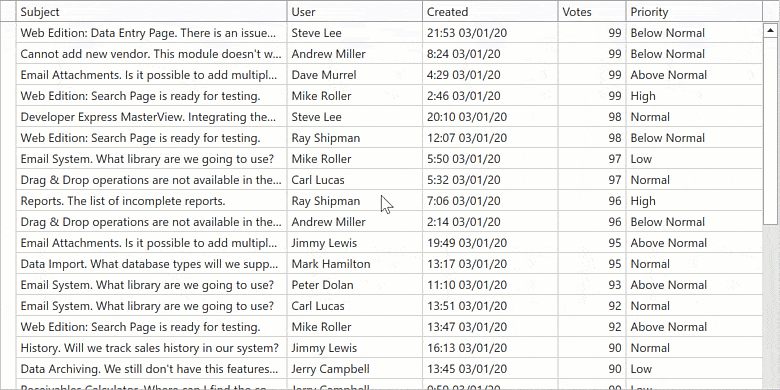Click created cell '5:32 03/01/20'

pyautogui.click(x=490, y=180)
